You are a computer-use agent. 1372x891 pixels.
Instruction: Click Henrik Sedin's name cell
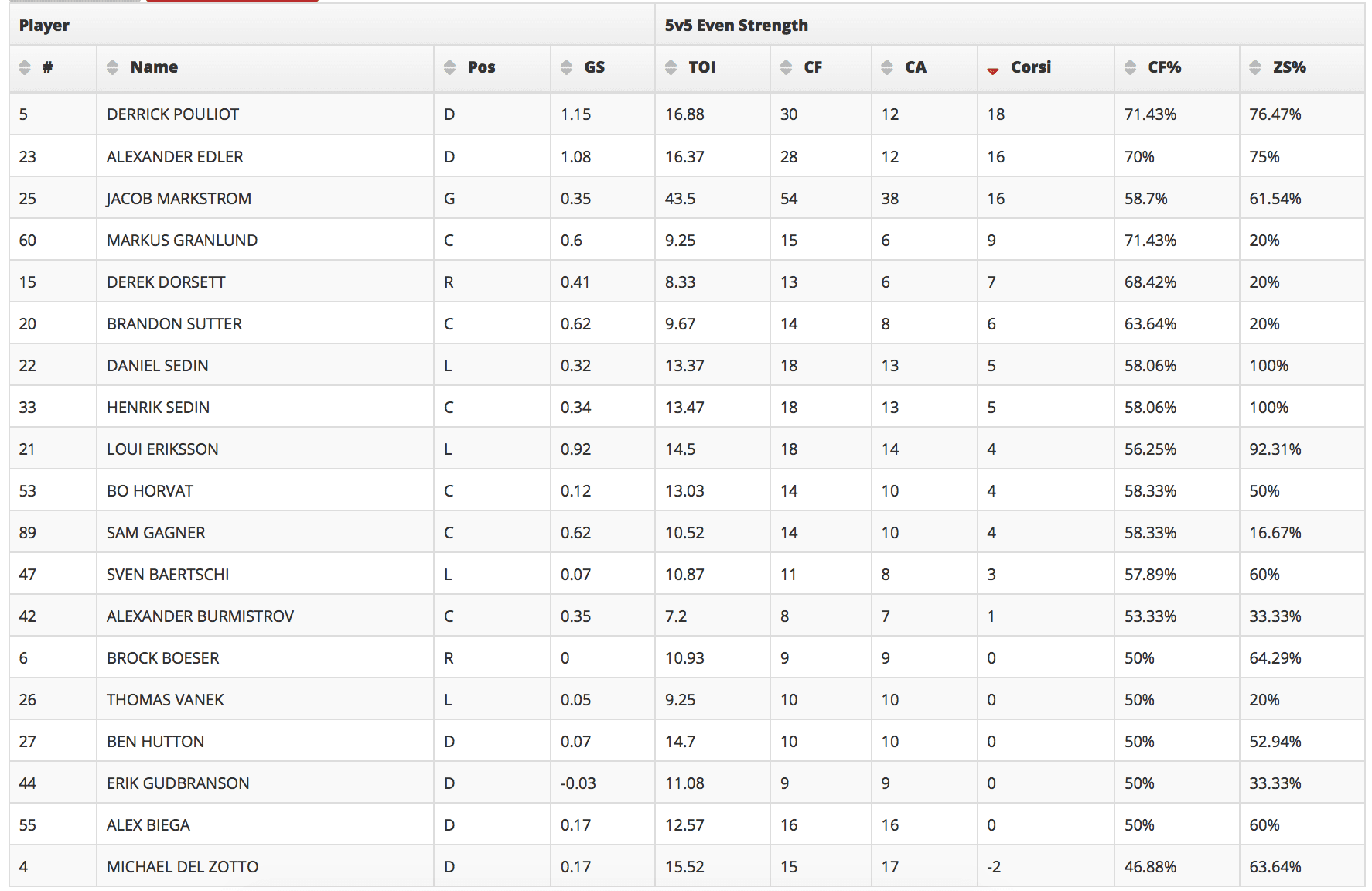(158, 408)
